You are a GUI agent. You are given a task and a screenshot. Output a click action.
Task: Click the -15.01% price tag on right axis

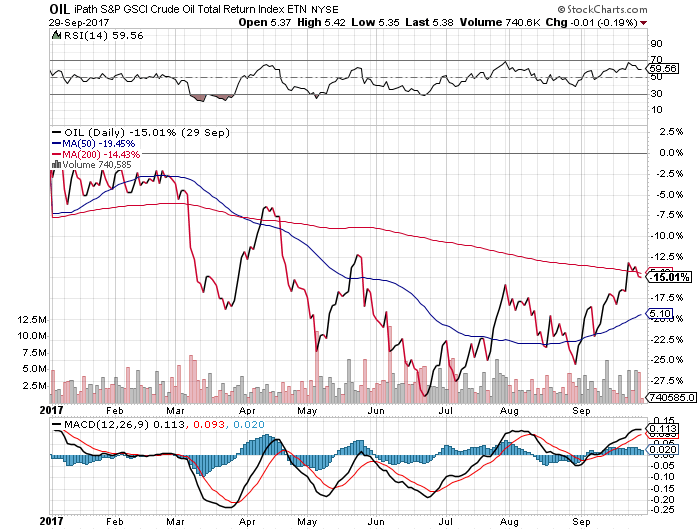pyautogui.click(x=669, y=277)
